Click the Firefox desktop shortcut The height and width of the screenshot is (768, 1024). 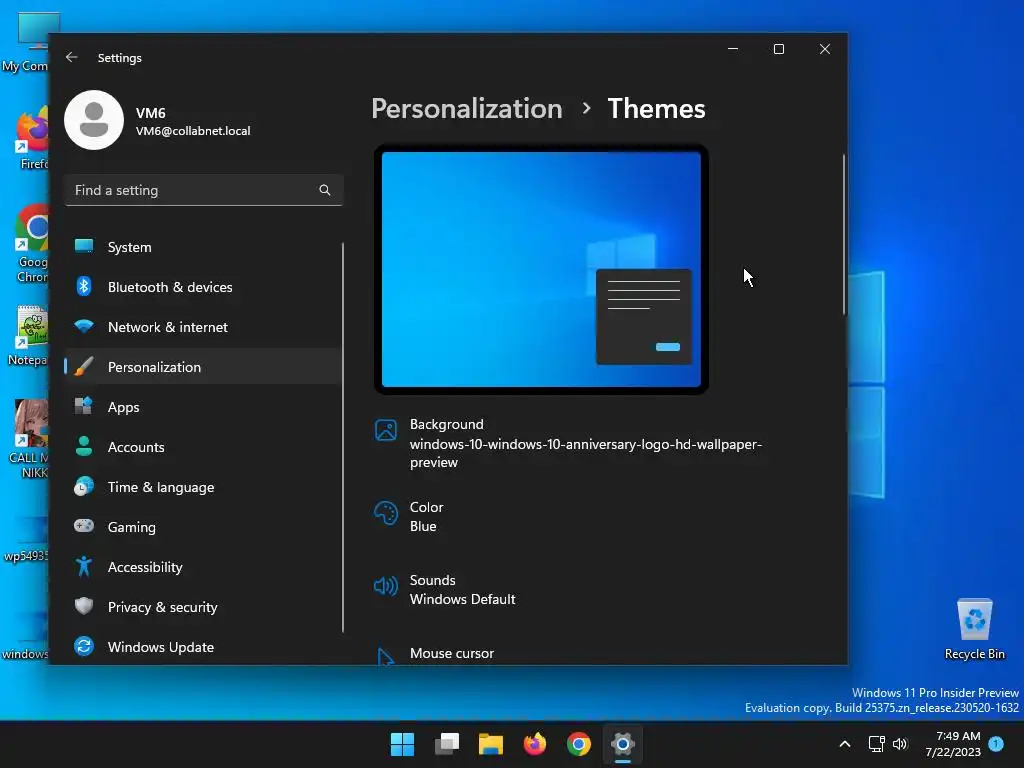tap(31, 138)
